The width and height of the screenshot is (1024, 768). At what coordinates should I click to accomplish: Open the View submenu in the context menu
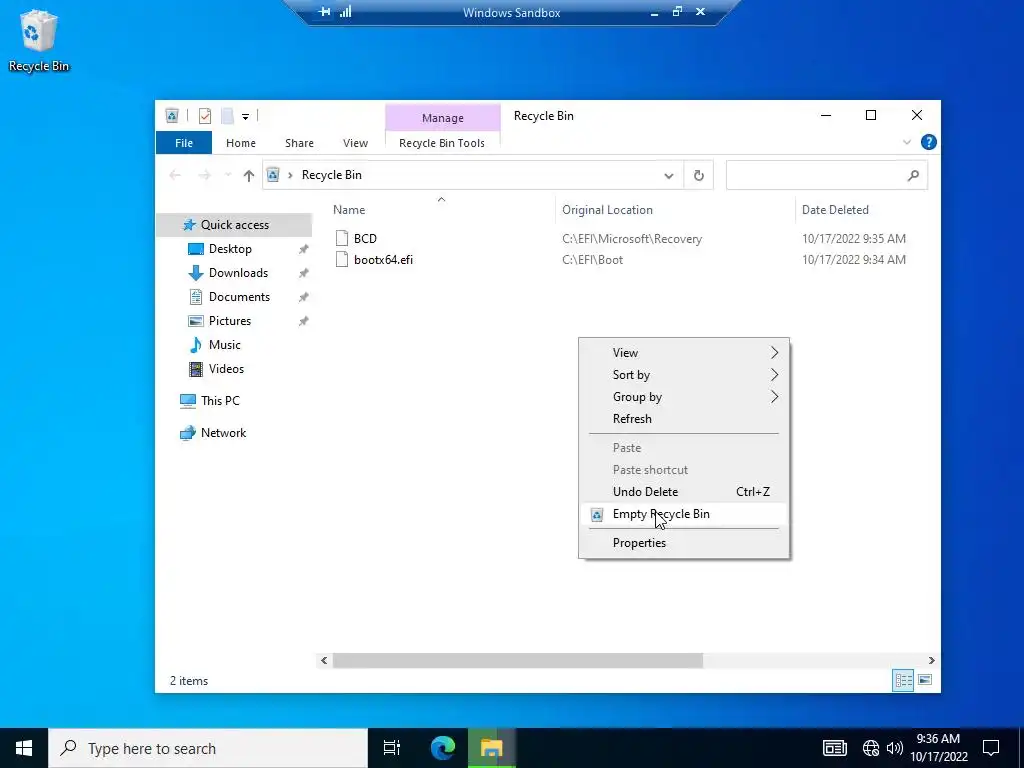[x=684, y=353]
